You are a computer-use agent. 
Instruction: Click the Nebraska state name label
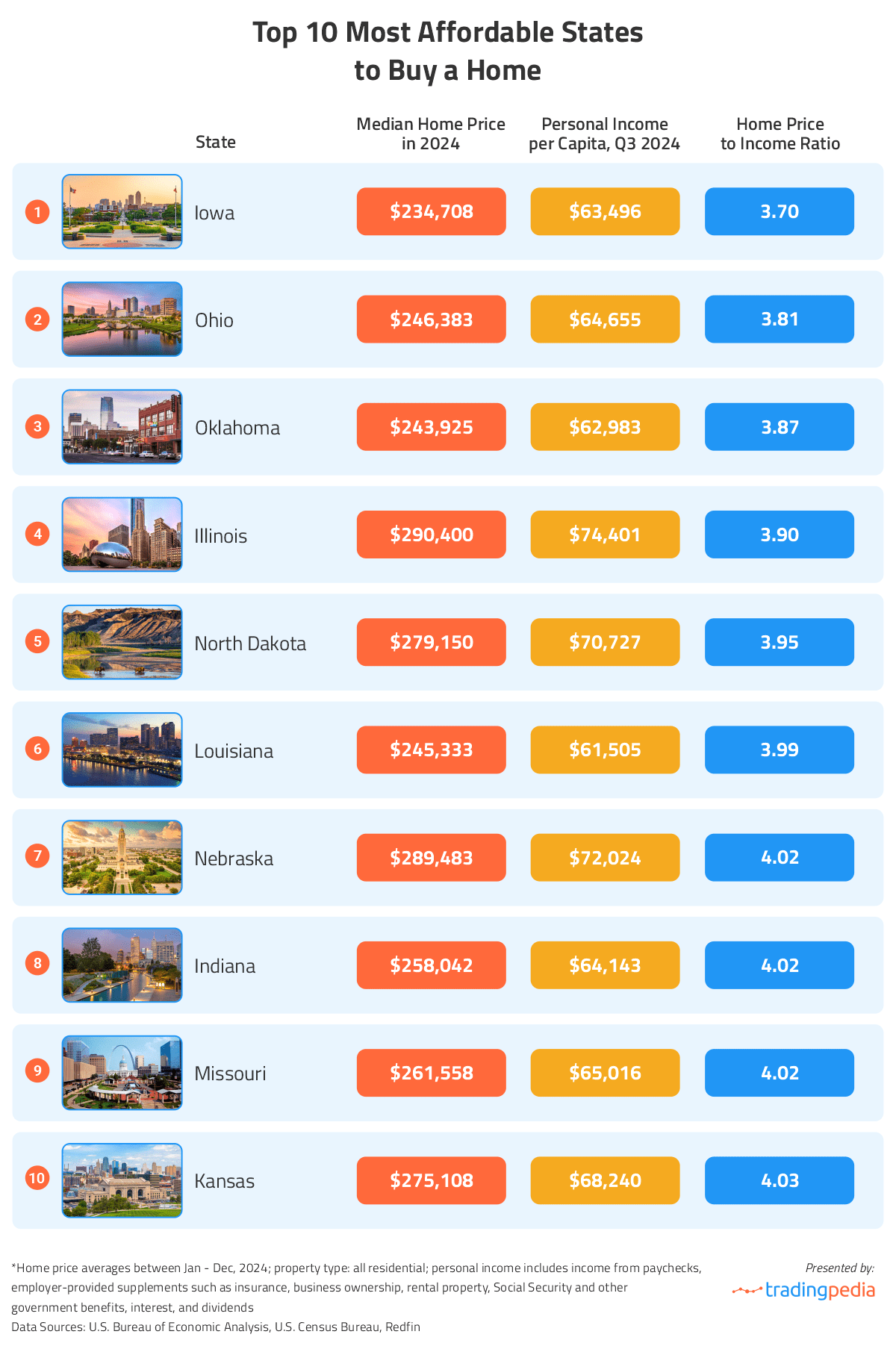[234, 859]
